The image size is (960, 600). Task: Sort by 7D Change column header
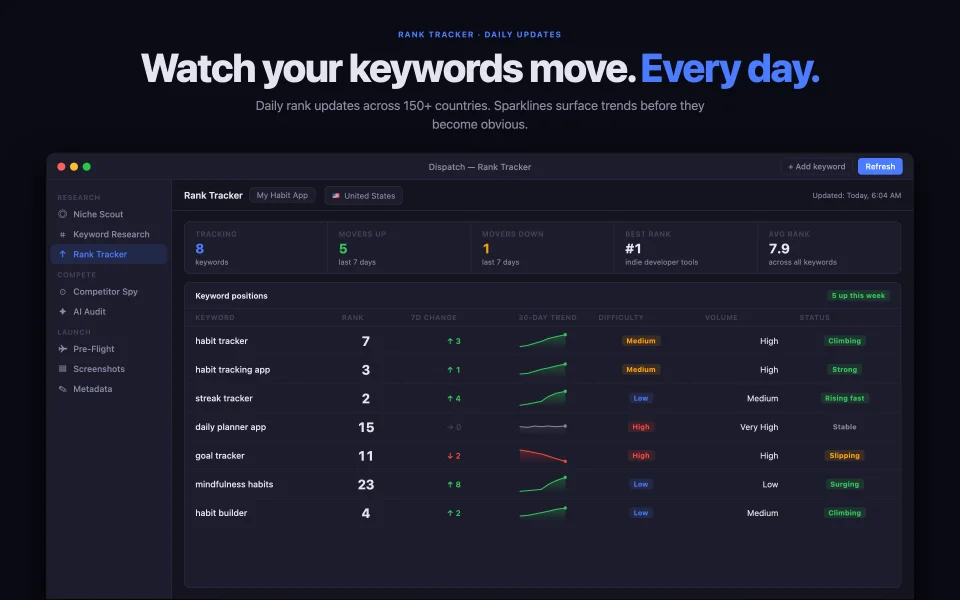433,318
